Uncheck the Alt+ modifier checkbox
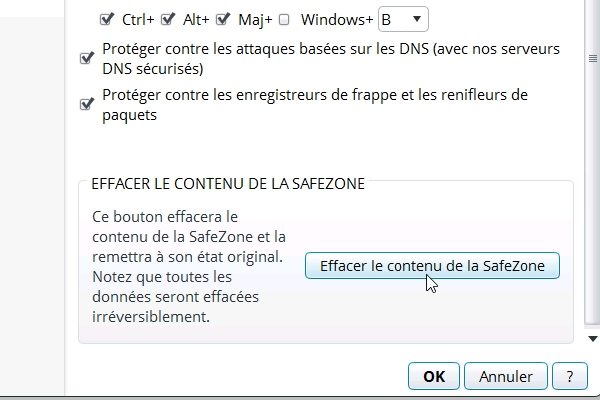600x400 pixels. 168,19
